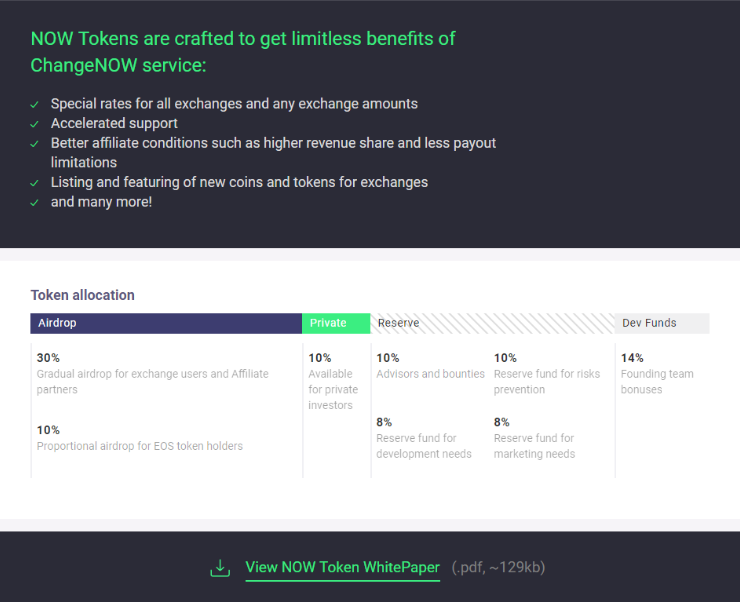Click the checkmark beside Special rates
Image resolution: width=740 pixels, height=602 pixels.
point(34,105)
